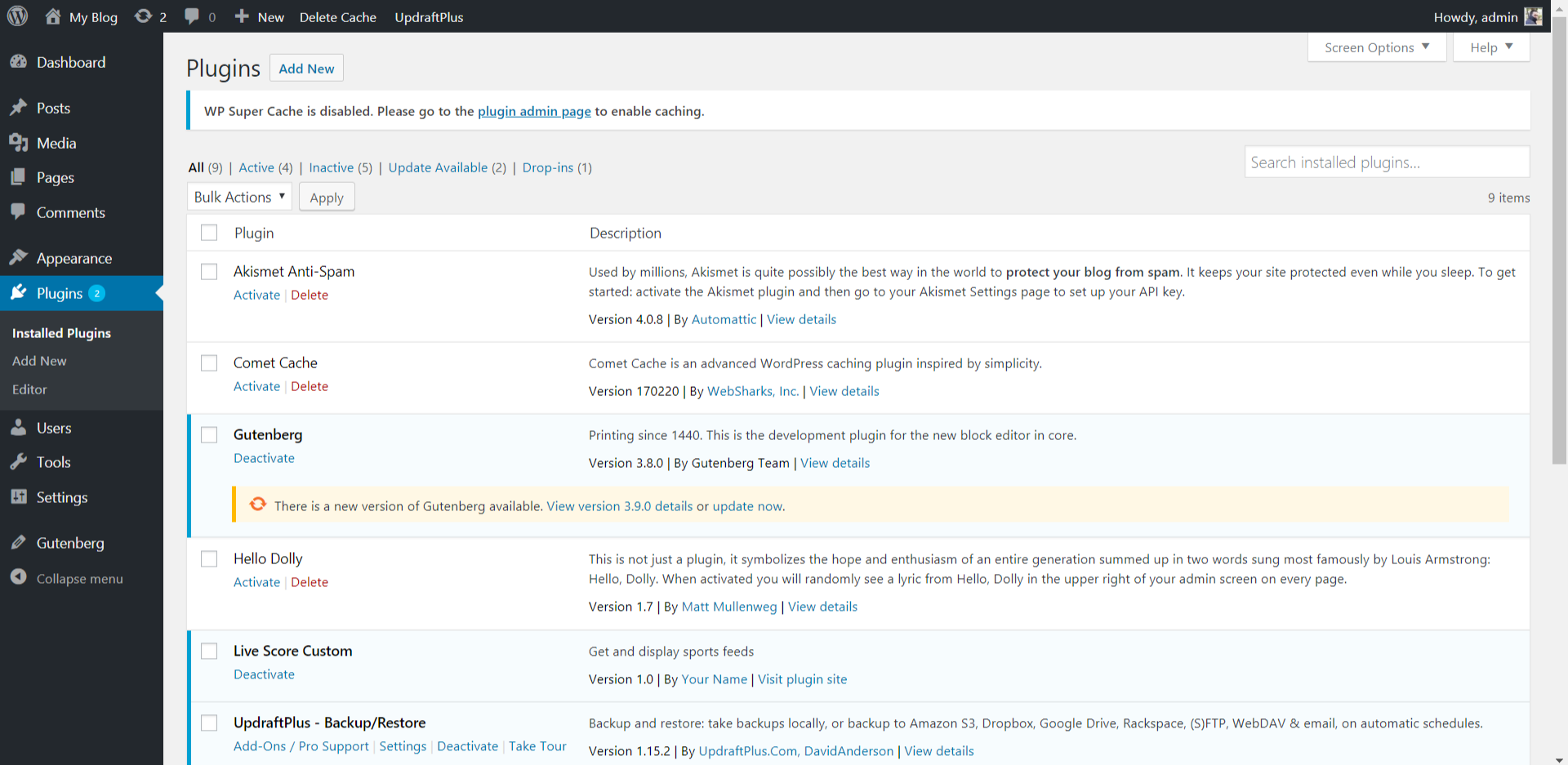Image resolution: width=1568 pixels, height=765 pixels.
Task: Open the Gutenberg sidebar menu item
Action: tap(69, 543)
